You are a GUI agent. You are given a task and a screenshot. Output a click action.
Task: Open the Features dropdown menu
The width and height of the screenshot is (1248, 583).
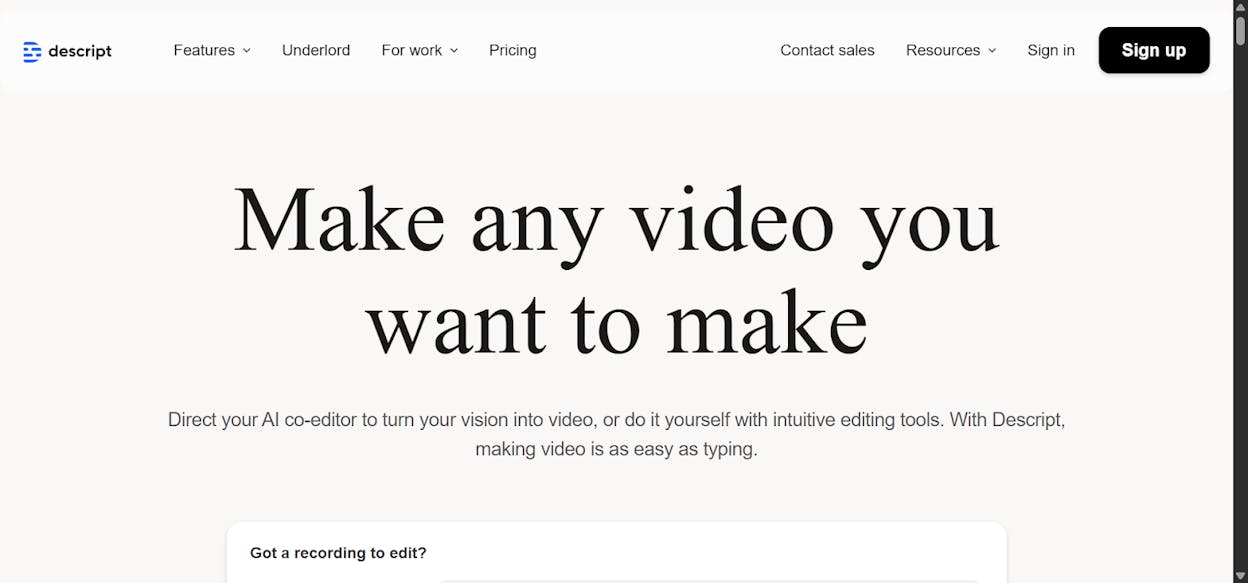(212, 50)
